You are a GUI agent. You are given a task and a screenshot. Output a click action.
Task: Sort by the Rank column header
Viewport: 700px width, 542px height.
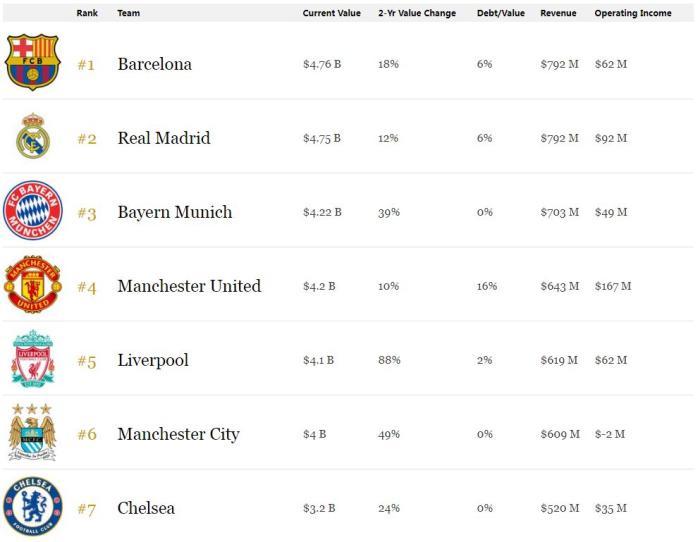click(x=87, y=13)
